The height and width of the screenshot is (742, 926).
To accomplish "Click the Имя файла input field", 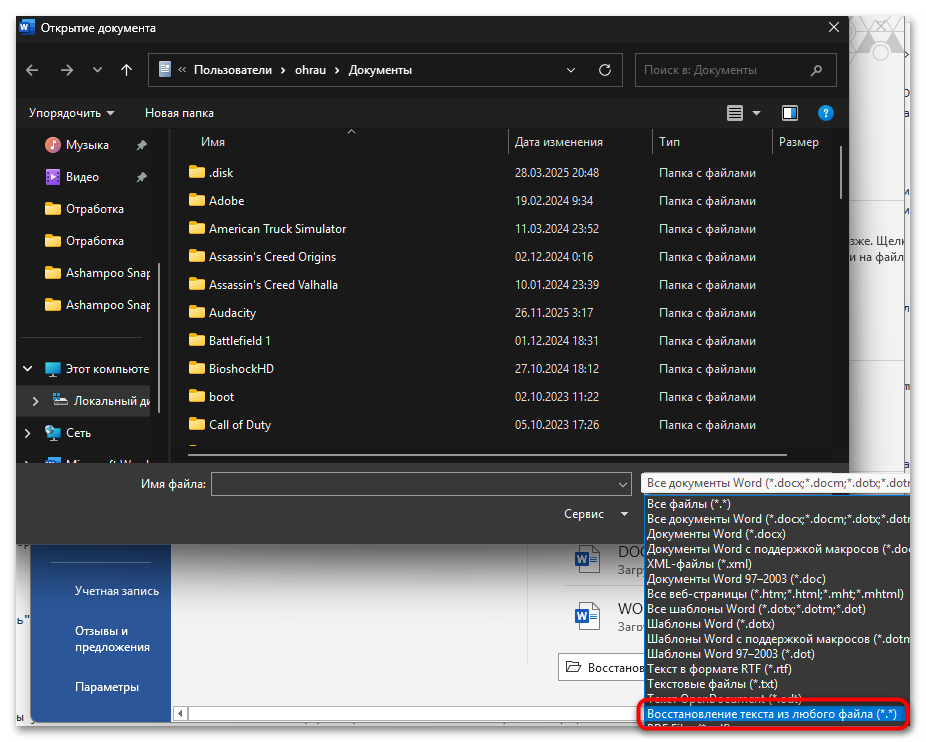I will tap(420, 484).
